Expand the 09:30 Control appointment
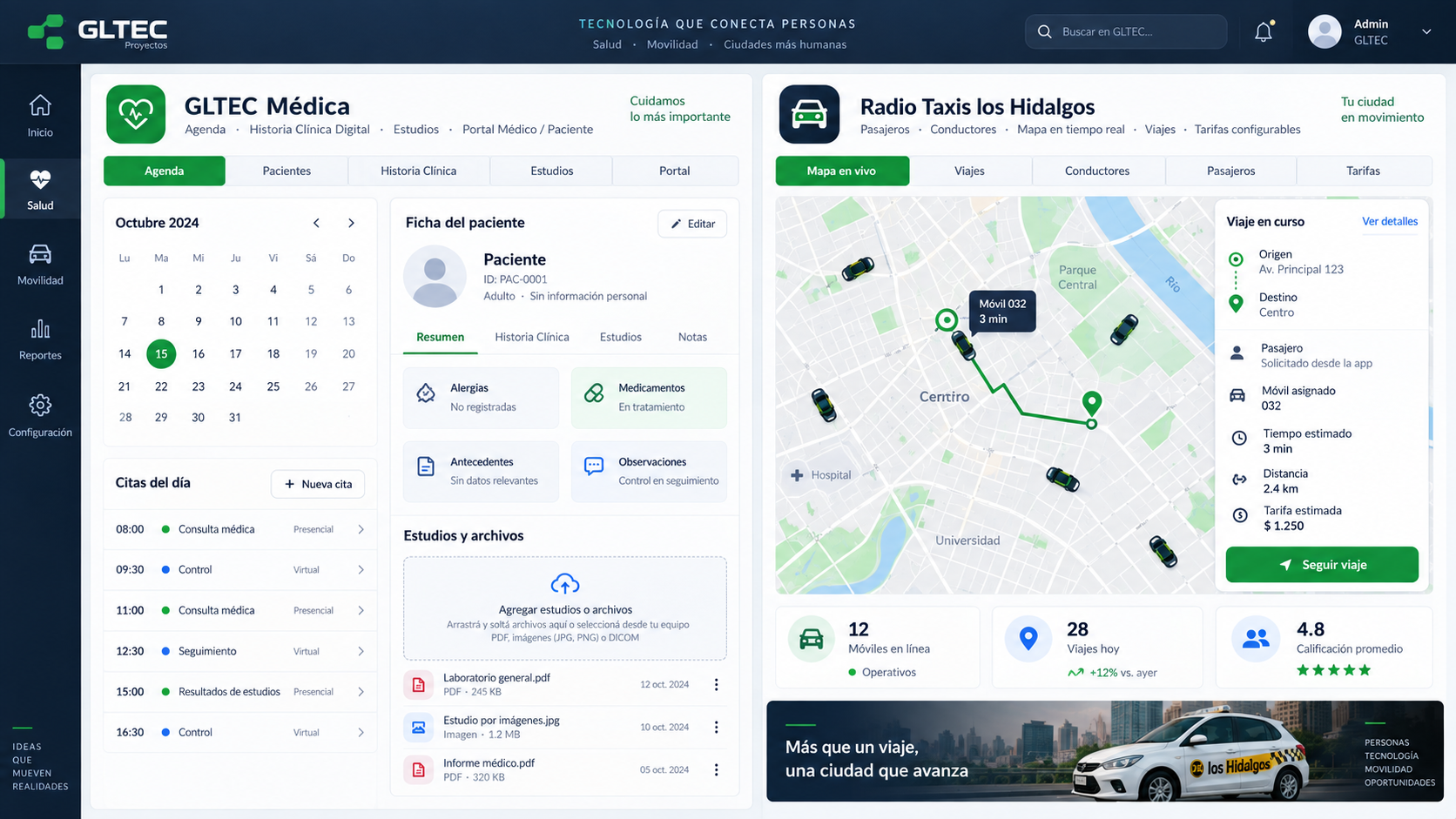This screenshot has width=1456, height=819. tap(361, 570)
